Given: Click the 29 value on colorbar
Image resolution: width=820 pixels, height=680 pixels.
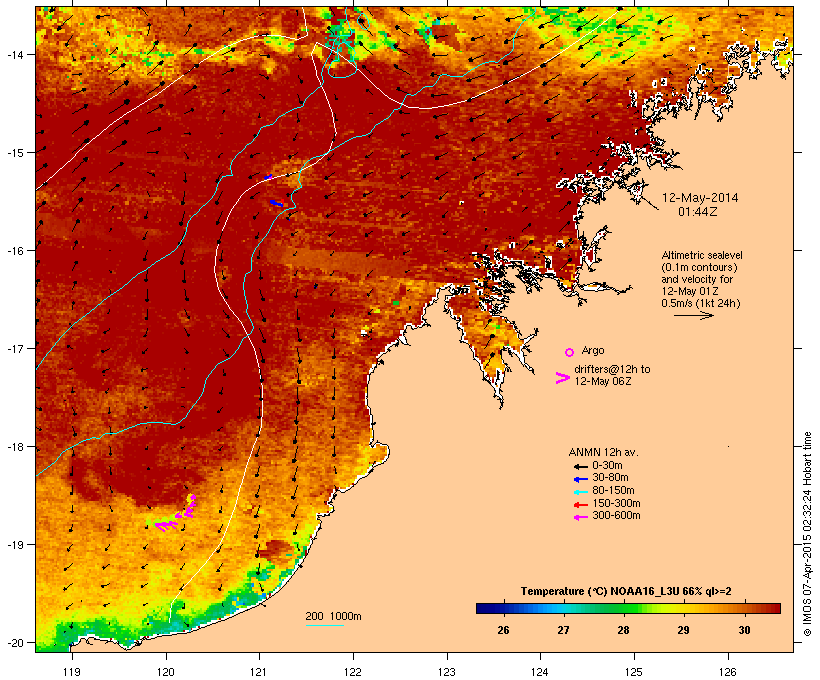Looking at the screenshot, I should click(x=684, y=630).
